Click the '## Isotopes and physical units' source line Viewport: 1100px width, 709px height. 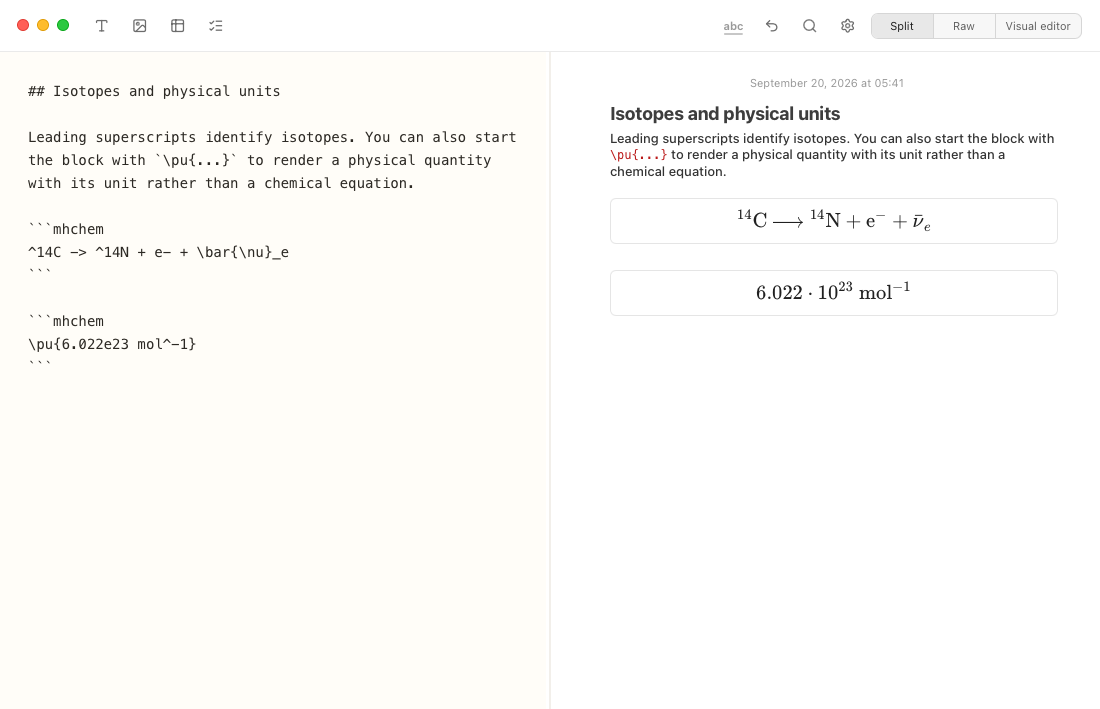coord(154,91)
